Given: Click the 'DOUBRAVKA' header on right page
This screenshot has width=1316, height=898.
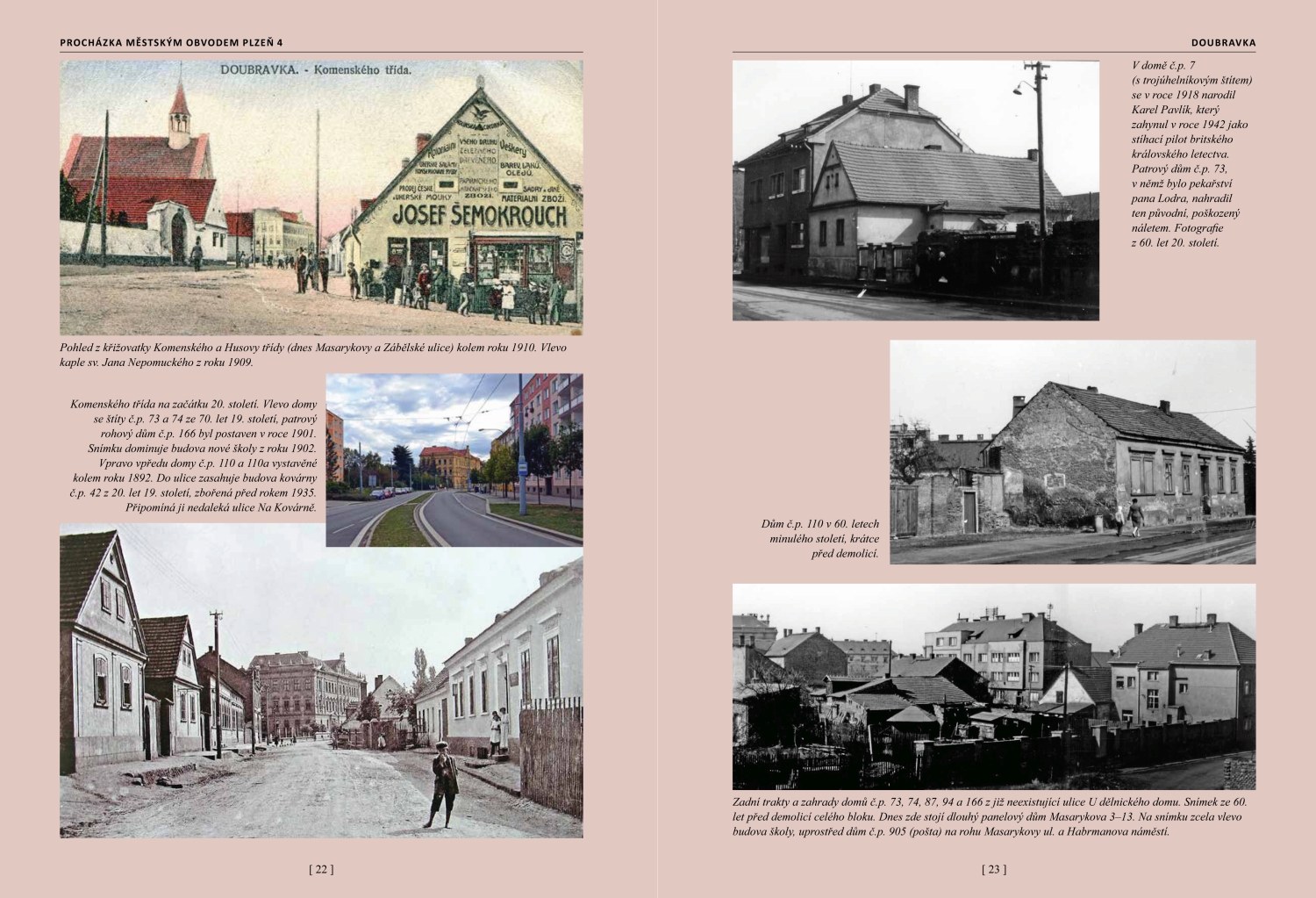Looking at the screenshot, I should tap(1223, 42).
